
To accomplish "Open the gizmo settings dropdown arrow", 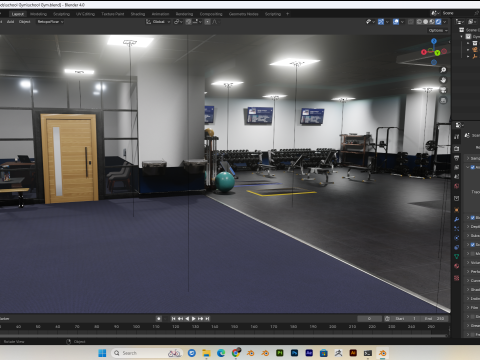I will pyautogui.click(x=387, y=22).
